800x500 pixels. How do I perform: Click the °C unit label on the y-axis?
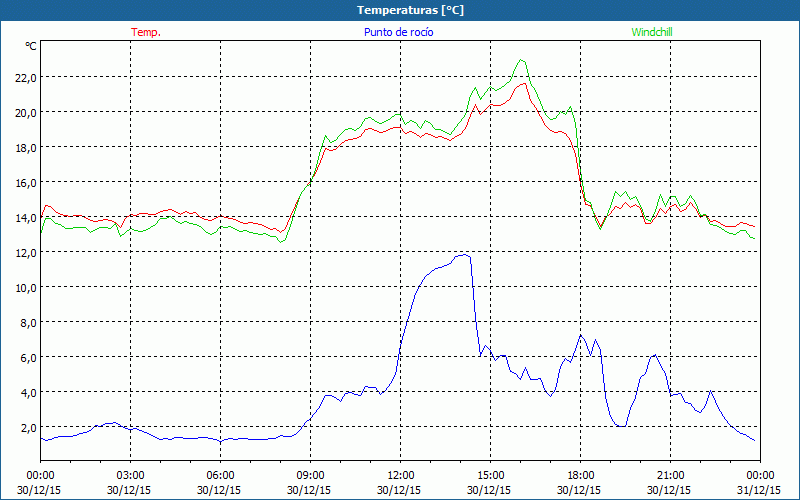tap(31, 46)
